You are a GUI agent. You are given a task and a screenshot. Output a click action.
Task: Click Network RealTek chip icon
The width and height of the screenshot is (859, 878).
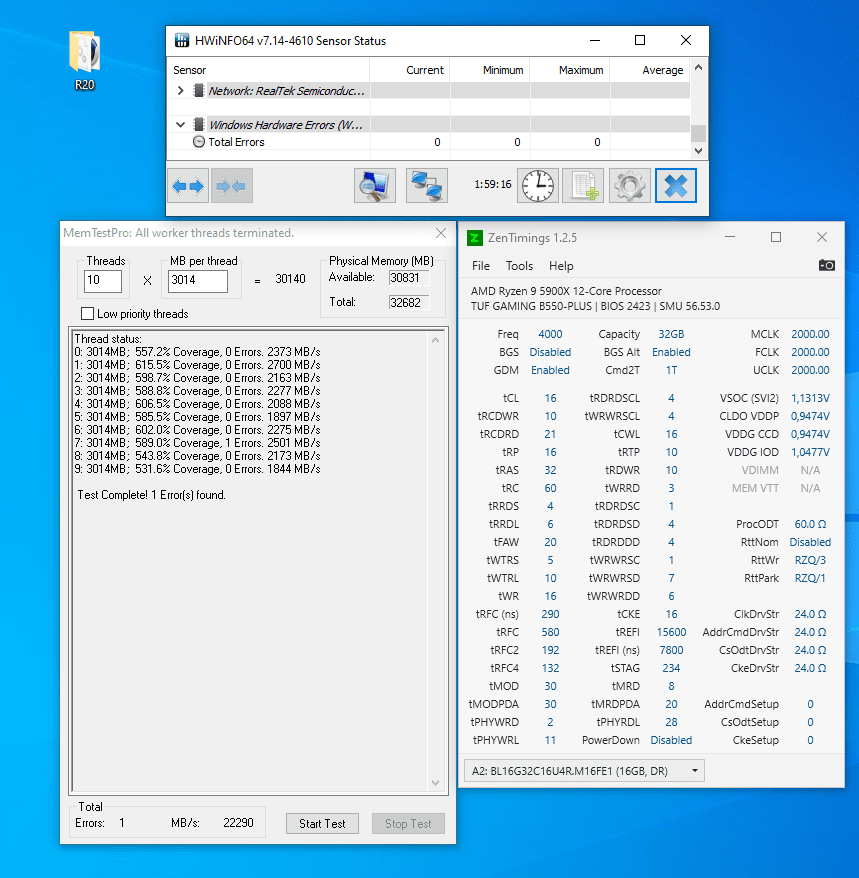[x=199, y=91]
